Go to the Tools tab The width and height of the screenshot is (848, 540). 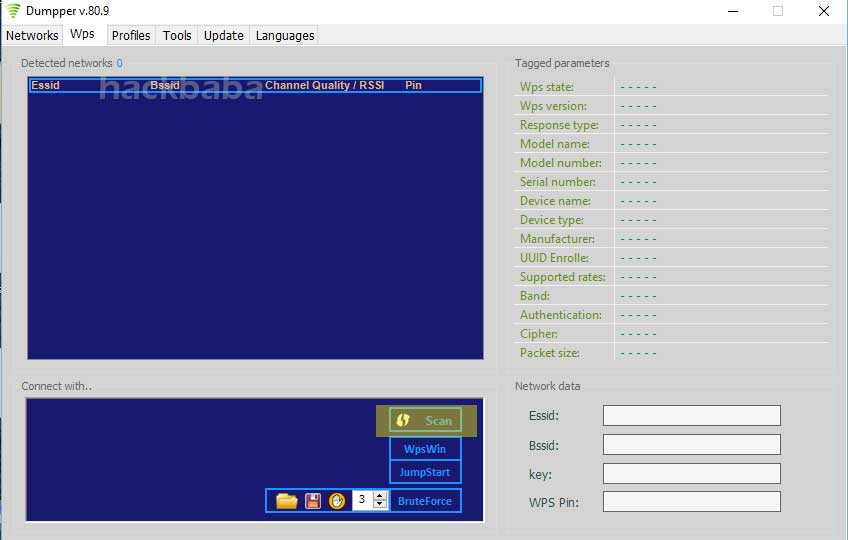[177, 36]
